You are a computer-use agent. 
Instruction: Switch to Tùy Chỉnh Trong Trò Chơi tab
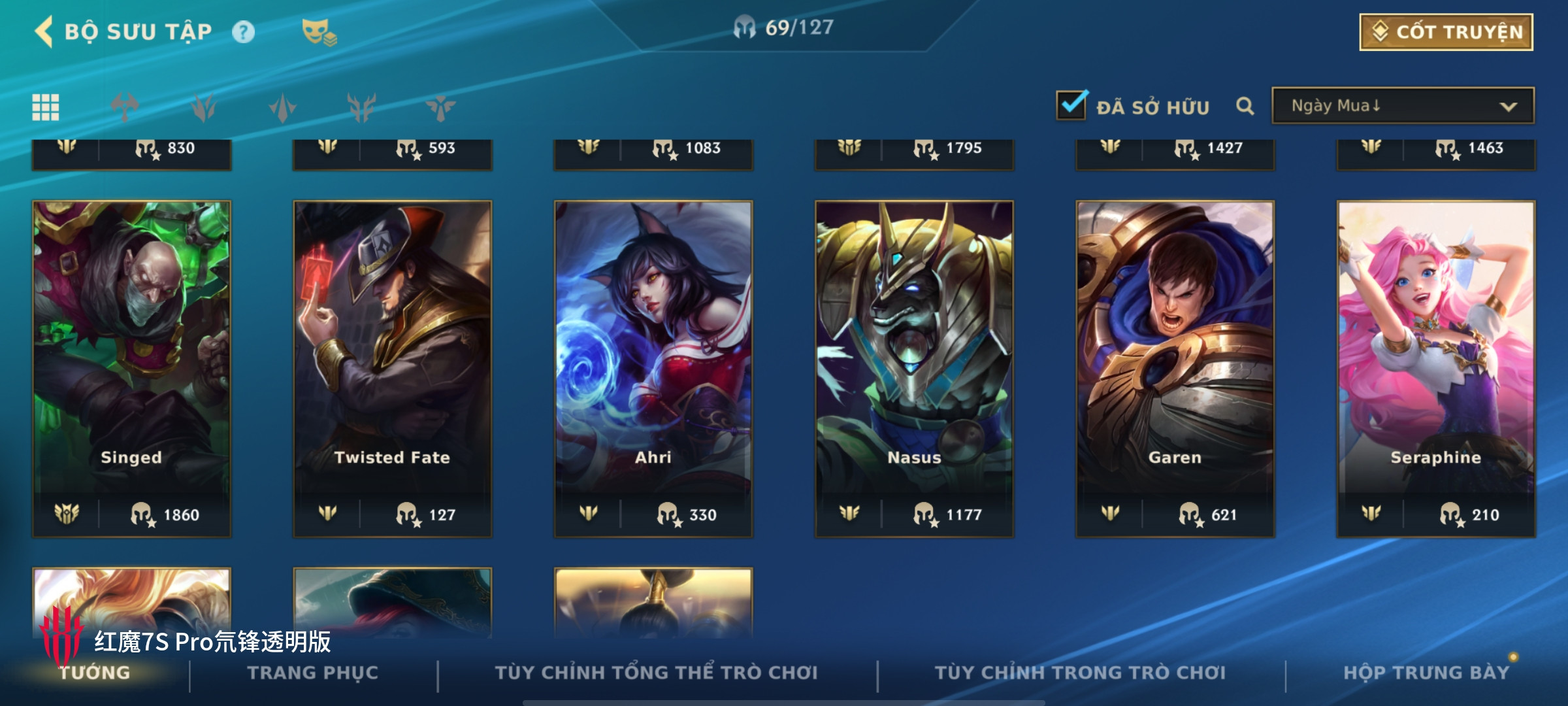[x=1080, y=673]
